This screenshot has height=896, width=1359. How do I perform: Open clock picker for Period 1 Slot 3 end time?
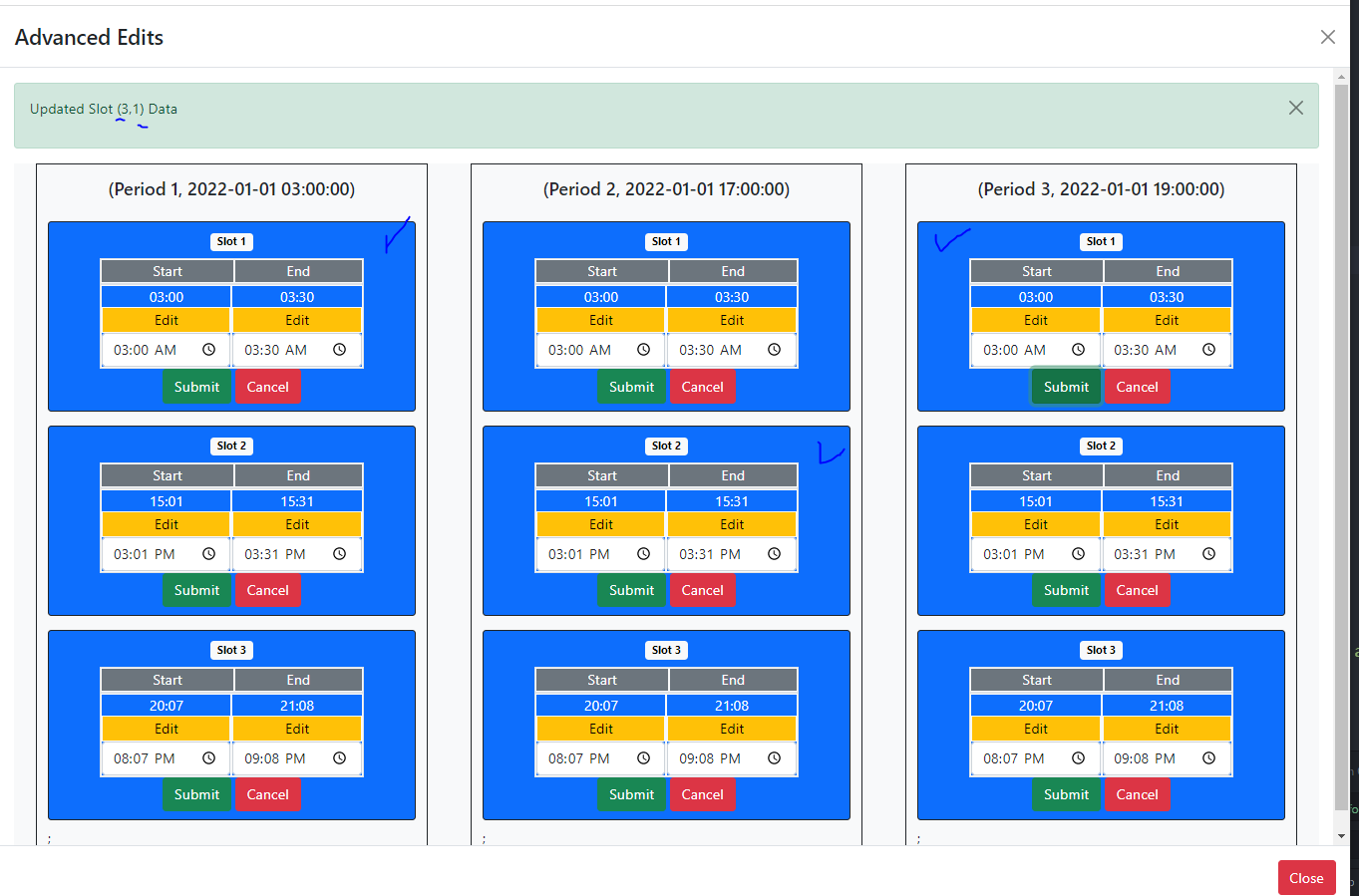click(339, 758)
